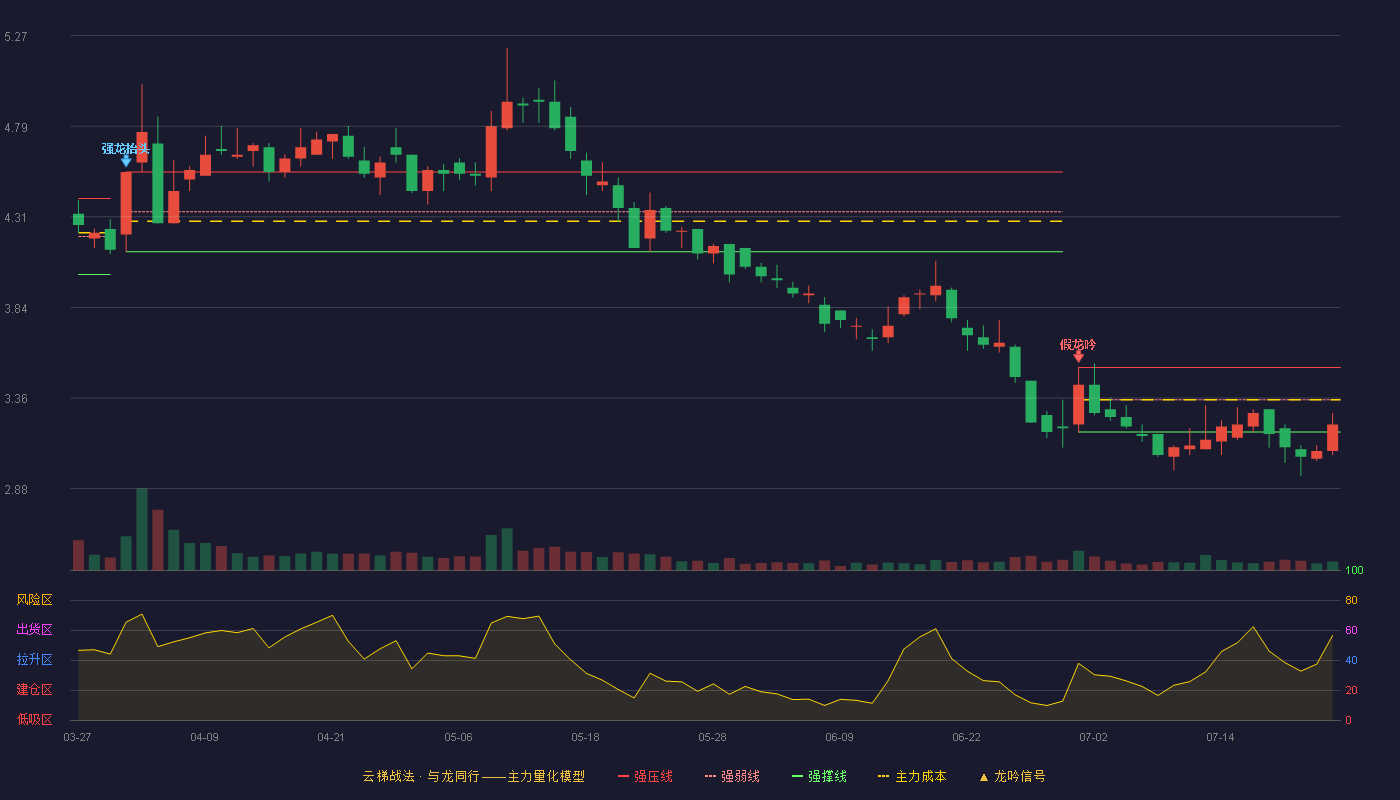Click the 2.88 price axis label
The width and height of the screenshot is (1400, 800).
point(16,490)
